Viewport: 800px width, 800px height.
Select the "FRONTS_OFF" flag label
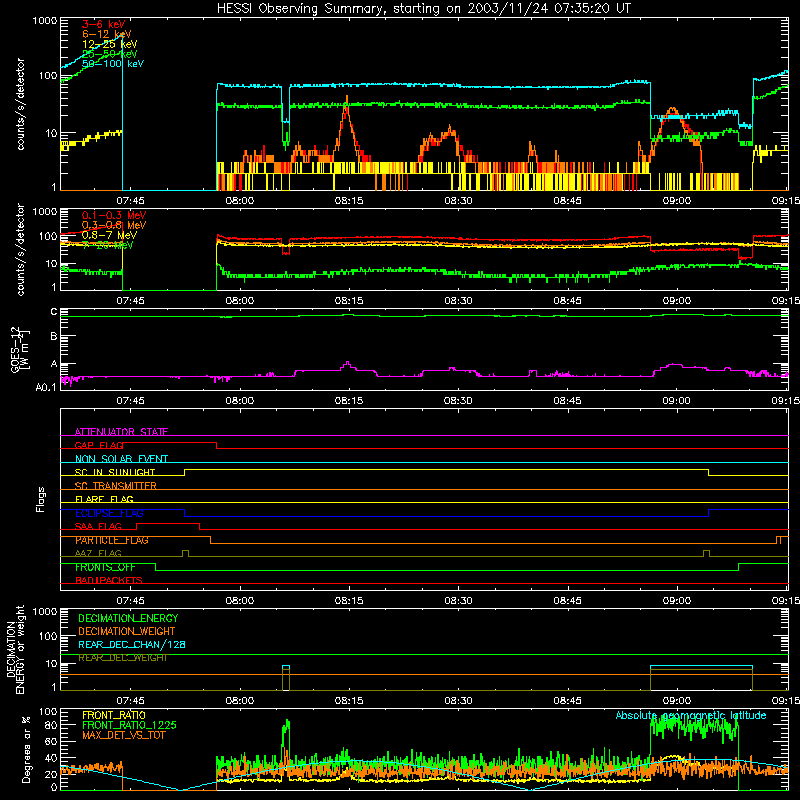pyautogui.click(x=105, y=567)
